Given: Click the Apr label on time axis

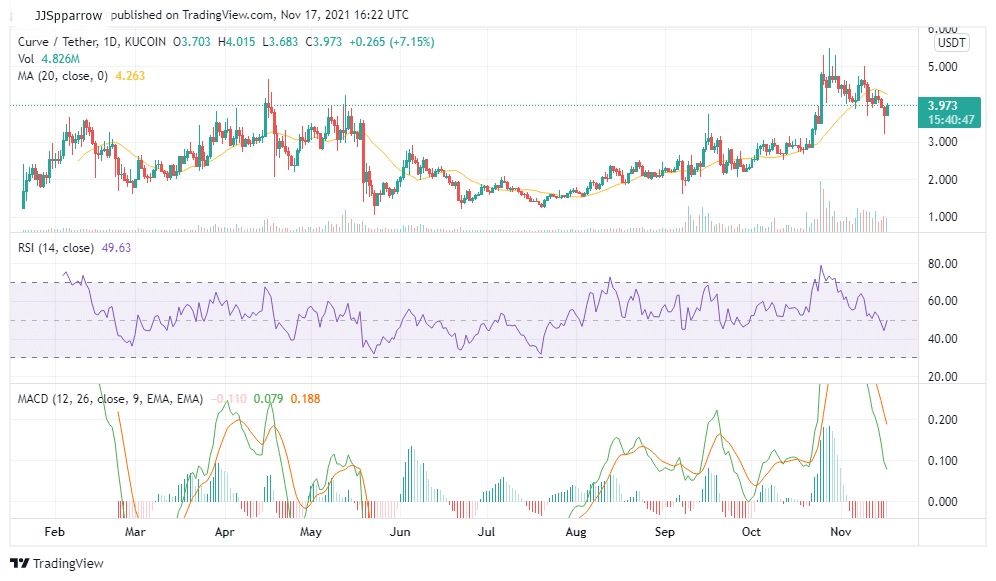Looking at the screenshot, I should (x=224, y=532).
